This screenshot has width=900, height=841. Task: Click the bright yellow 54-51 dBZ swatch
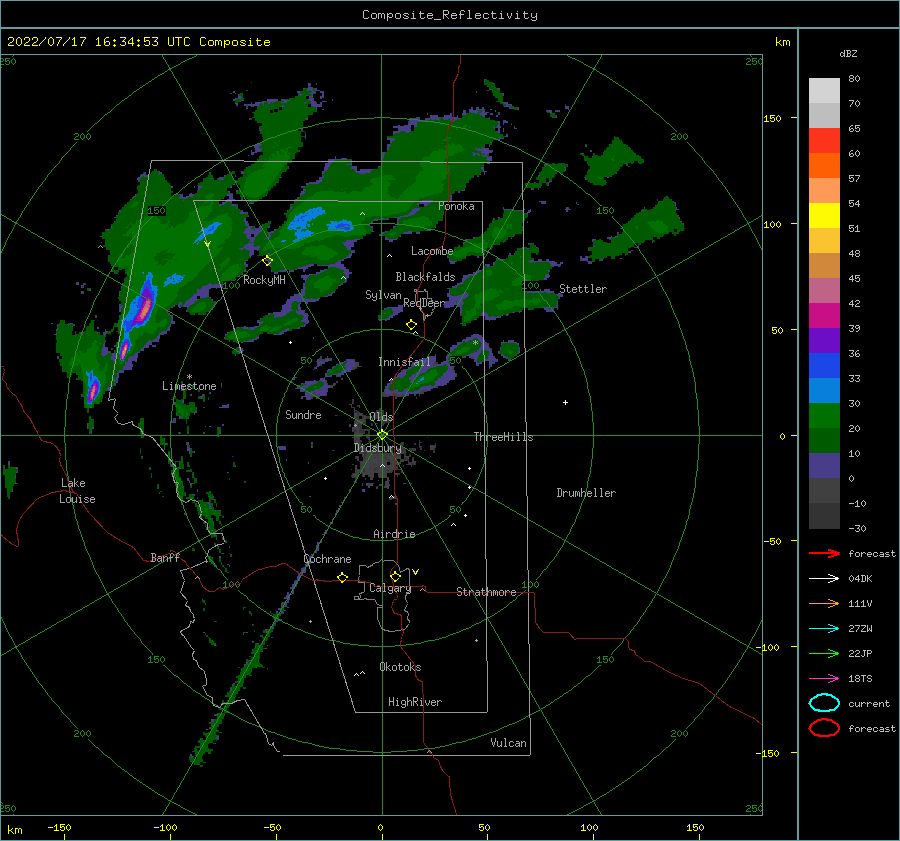[x=824, y=216]
